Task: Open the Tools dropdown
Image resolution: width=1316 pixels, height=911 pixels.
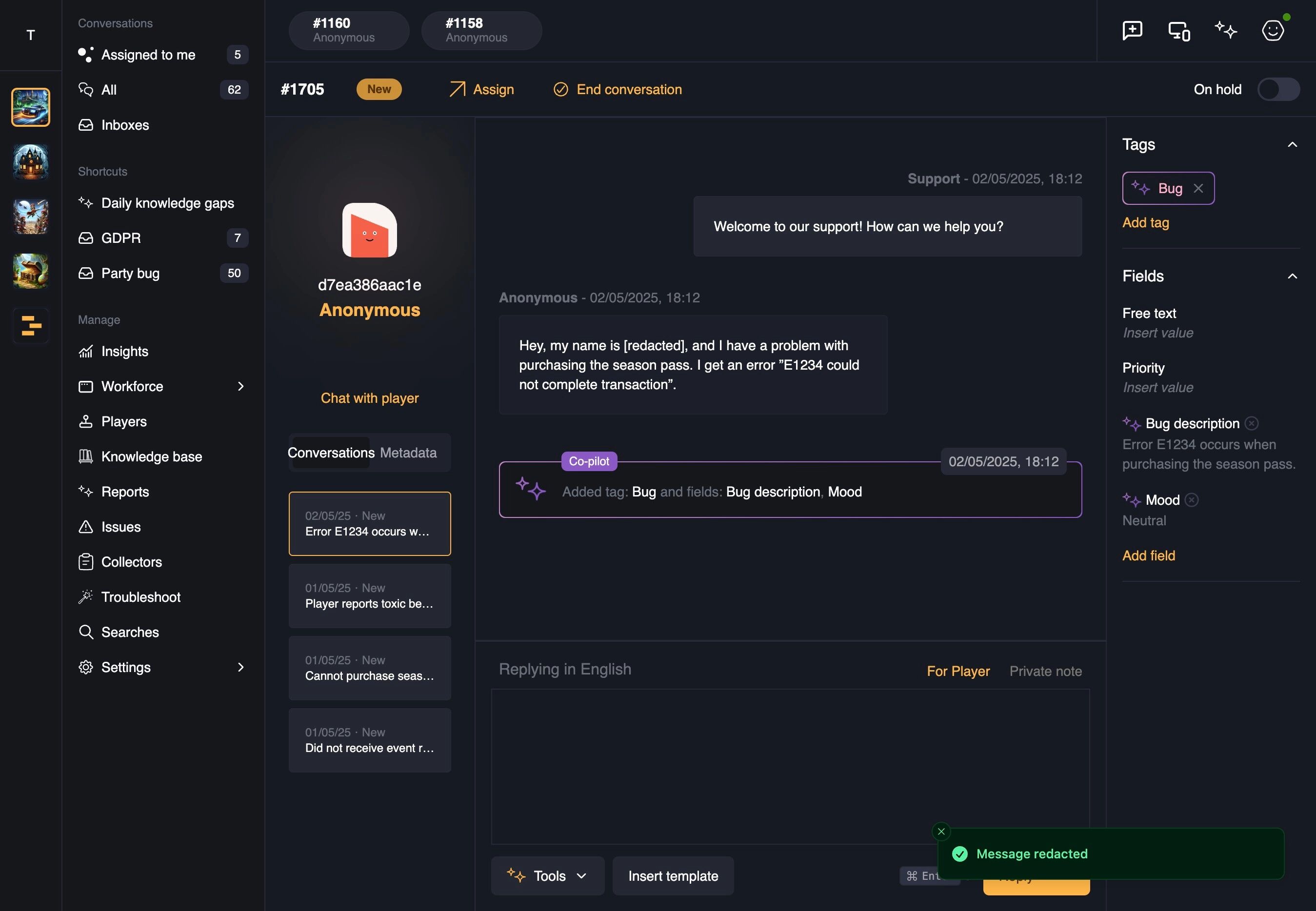Action: (x=548, y=875)
